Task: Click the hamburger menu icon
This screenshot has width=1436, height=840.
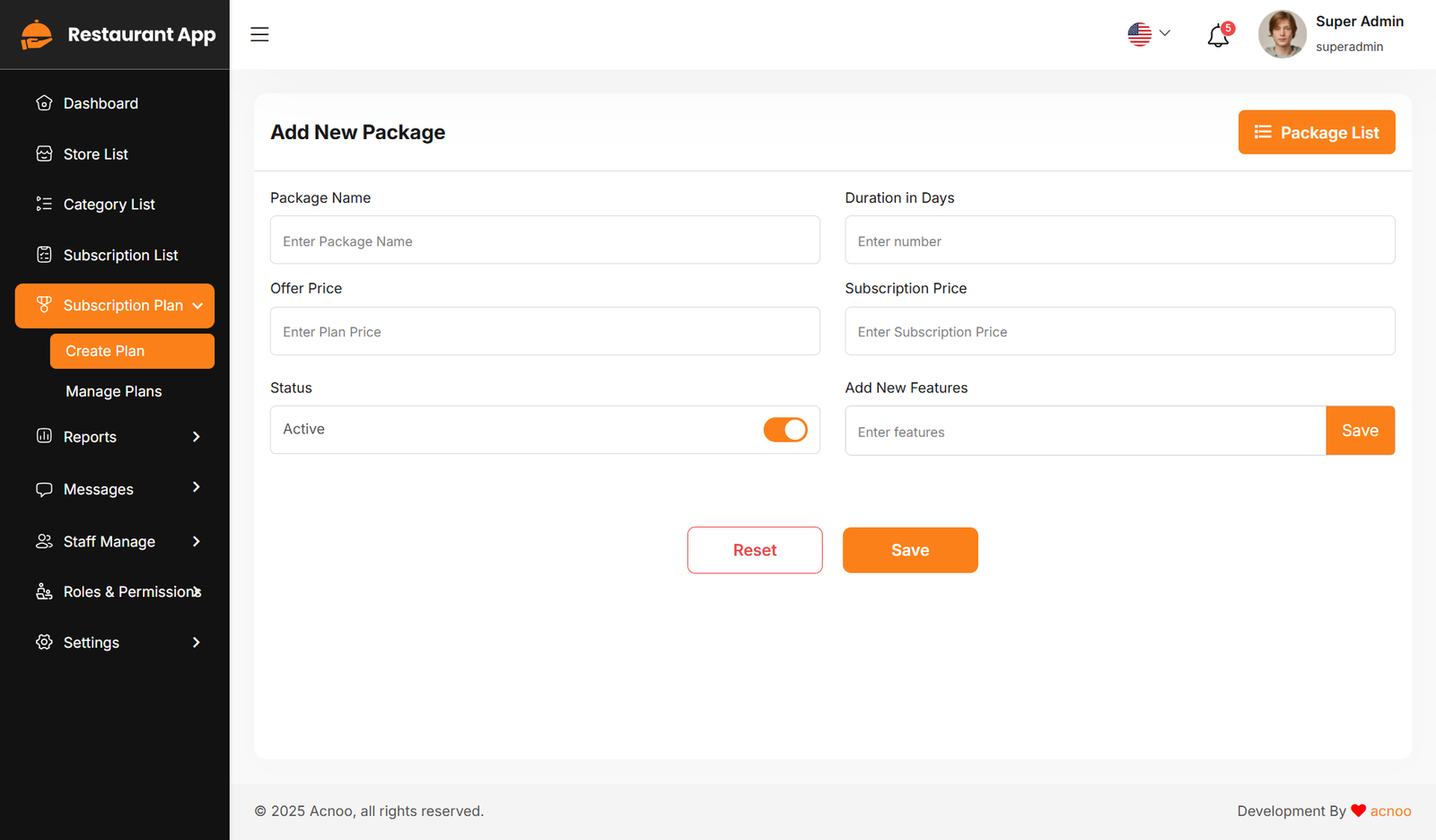Action: [x=259, y=34]
